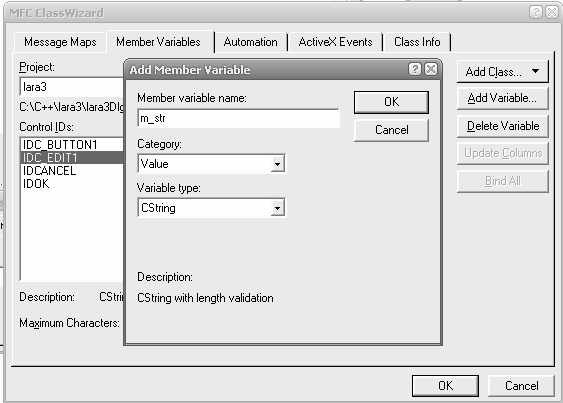
Task: Switch to the Message Maps tab
Action: coord(60,42)
